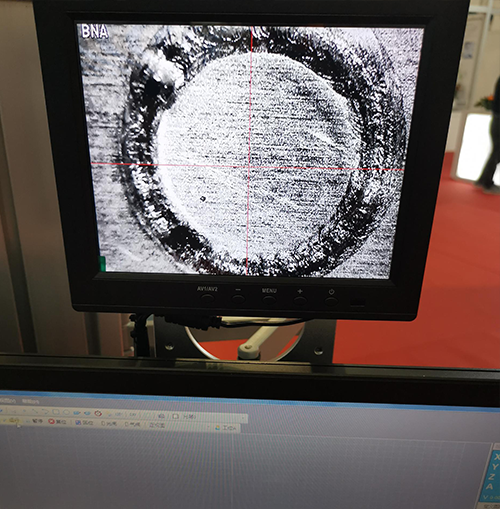Select the rectangle drawing tool
Viewport: 500px width, 509px height.
(x=56, y=412)
